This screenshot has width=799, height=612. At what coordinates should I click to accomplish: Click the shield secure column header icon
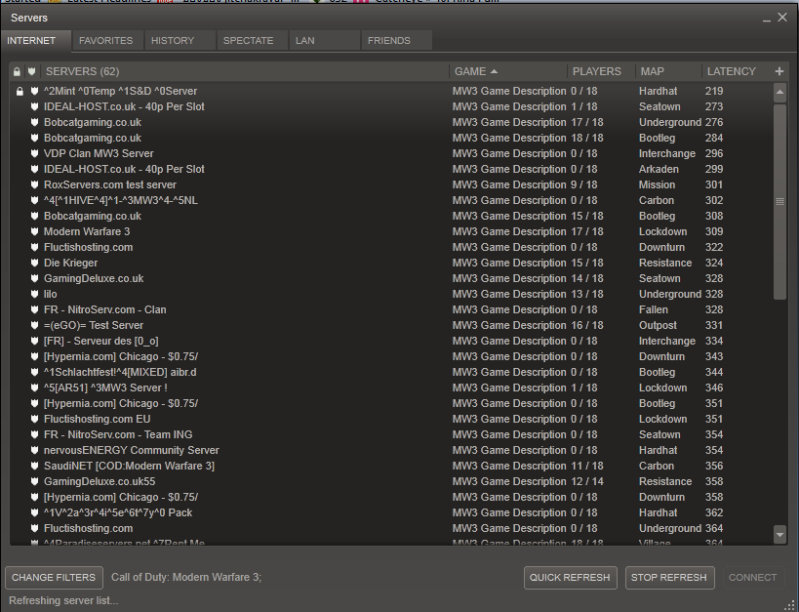point(33,72)
